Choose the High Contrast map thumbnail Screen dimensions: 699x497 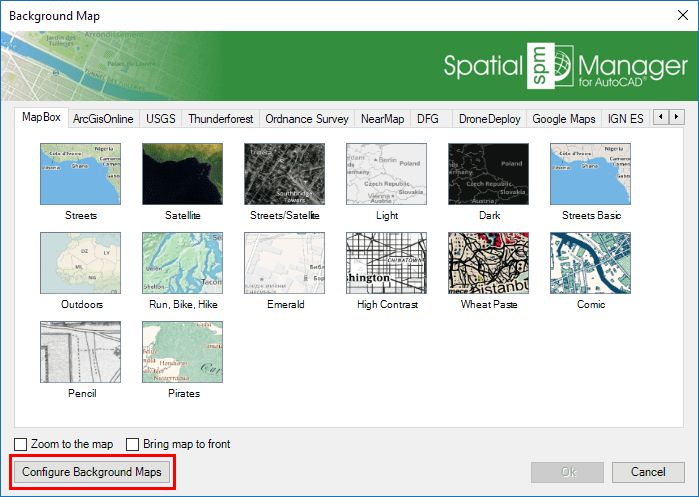coord(386,263)
